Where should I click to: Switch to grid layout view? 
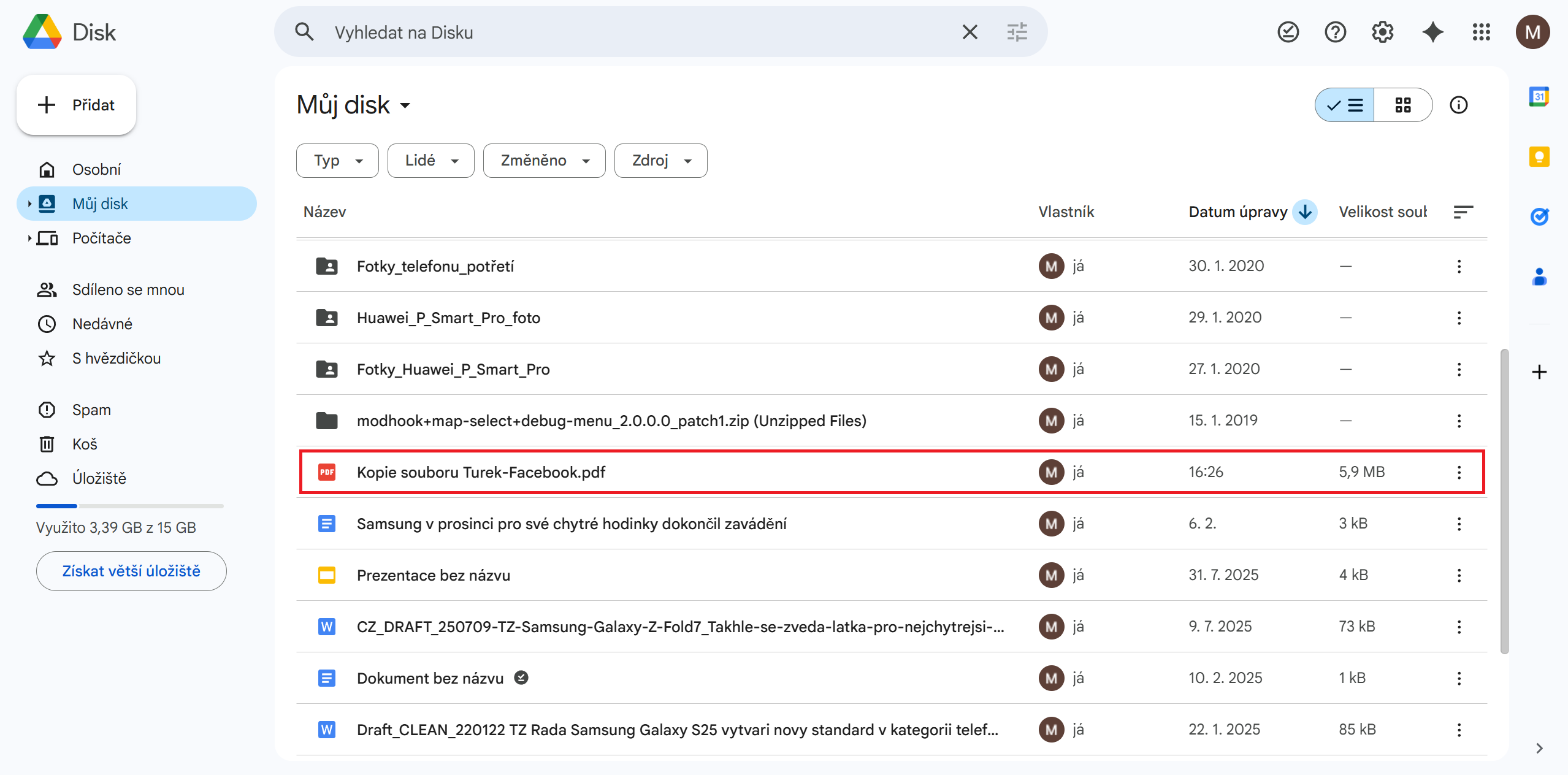point(1402,105)
